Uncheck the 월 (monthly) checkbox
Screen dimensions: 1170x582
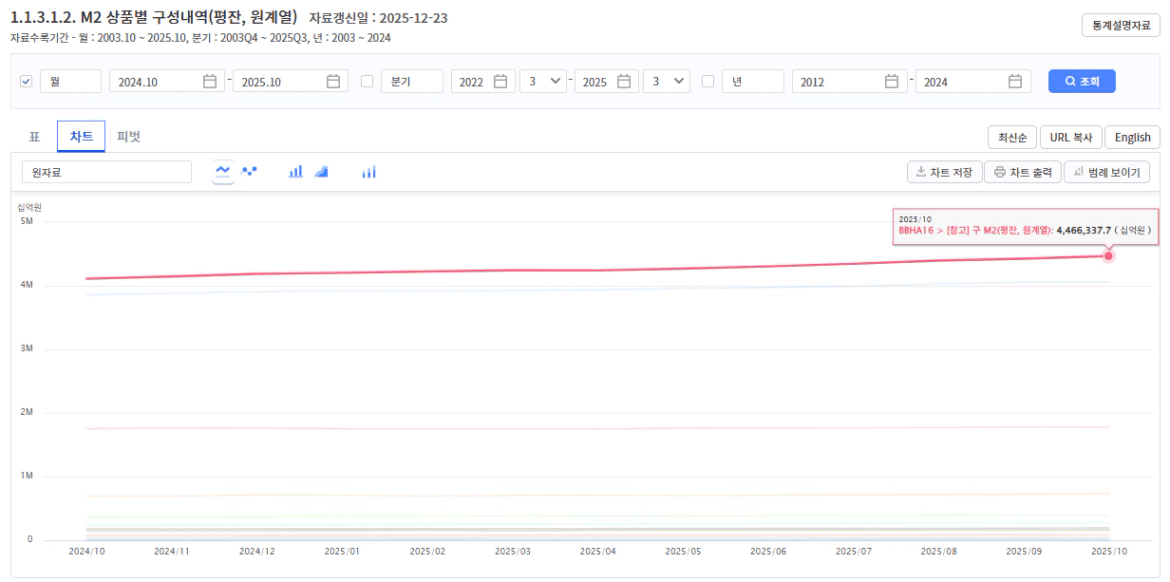(26, 82)
